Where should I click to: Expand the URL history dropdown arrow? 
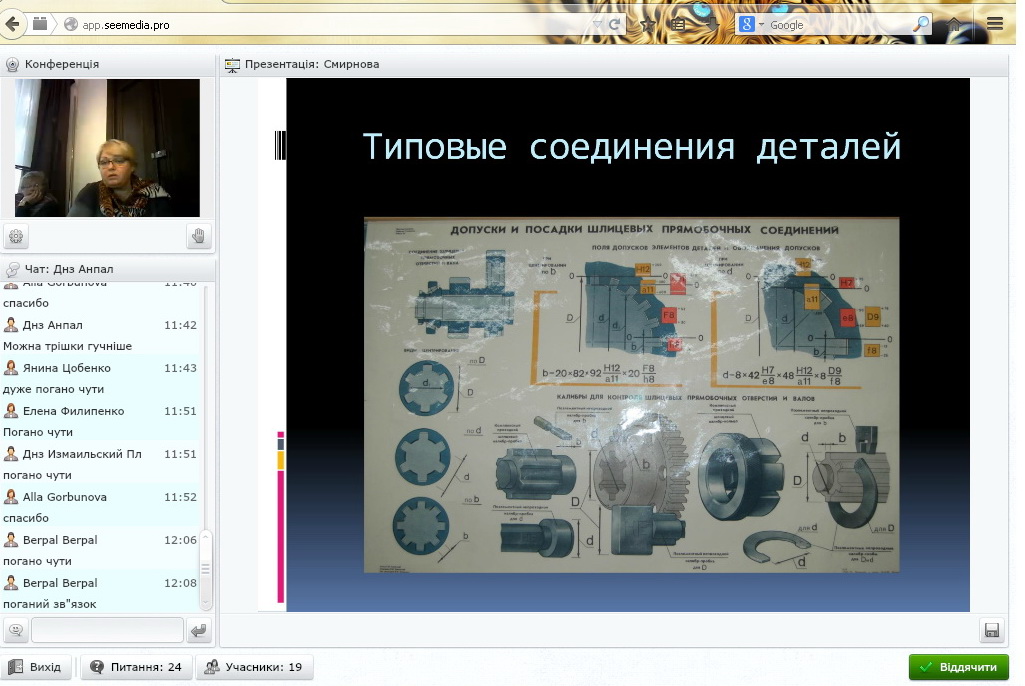pos(597,24)
